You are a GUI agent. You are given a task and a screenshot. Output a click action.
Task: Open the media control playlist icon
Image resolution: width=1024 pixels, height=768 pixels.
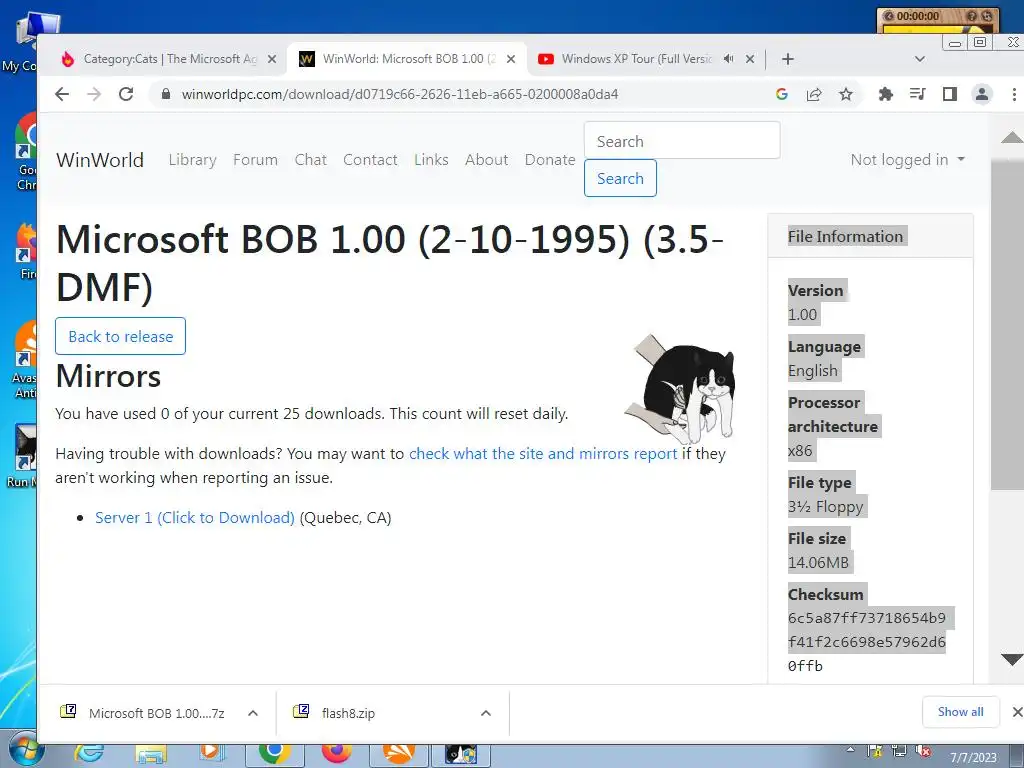(x=918, y=94)
